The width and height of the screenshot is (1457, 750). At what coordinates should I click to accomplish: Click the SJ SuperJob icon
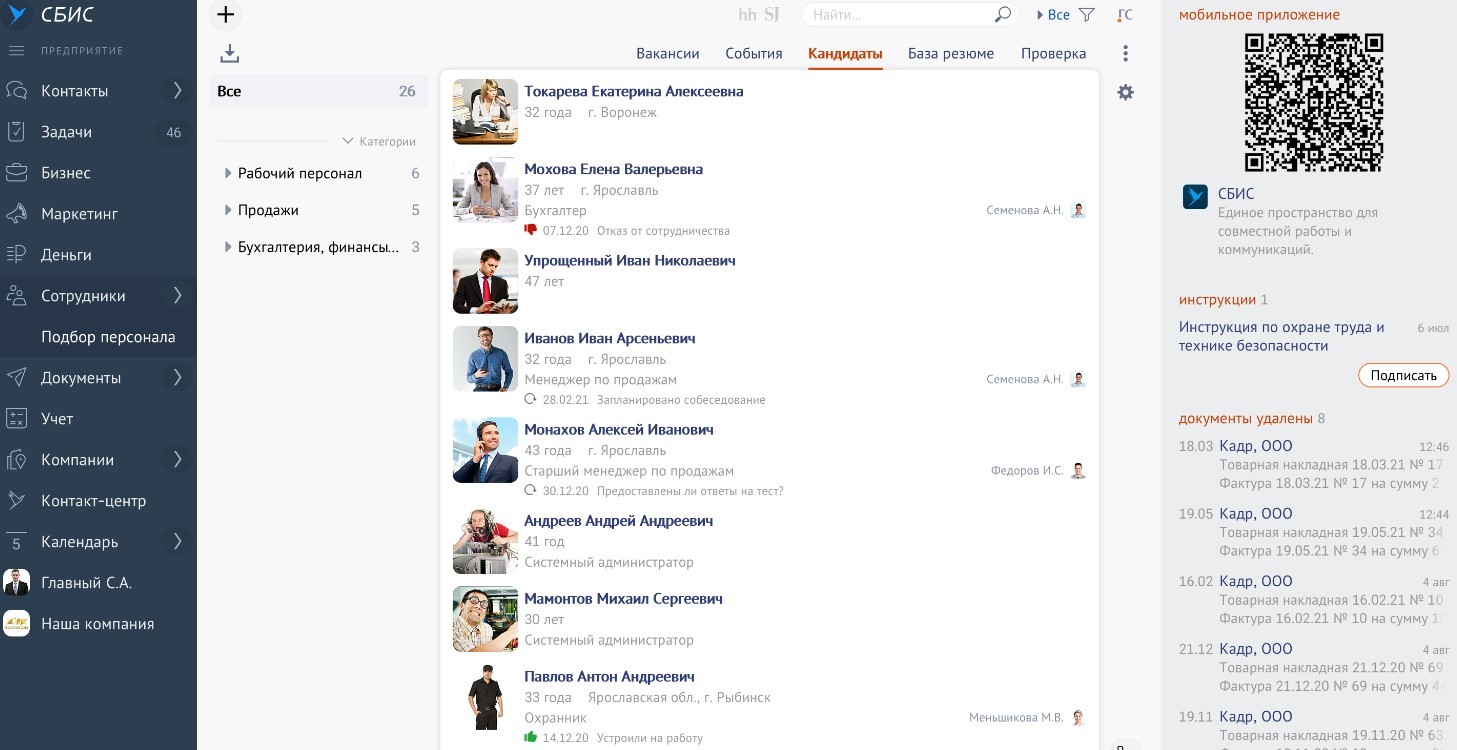tap(772, 15)
